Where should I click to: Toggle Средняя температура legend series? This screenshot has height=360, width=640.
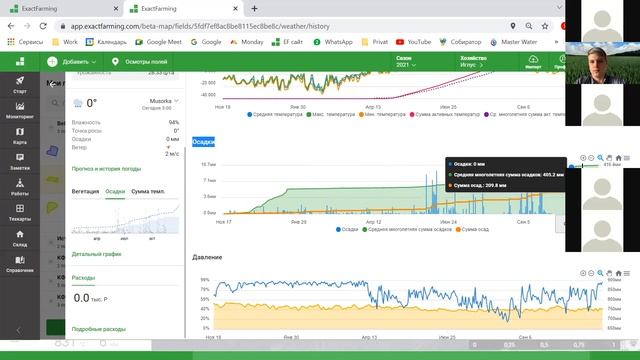click(275, 114)
